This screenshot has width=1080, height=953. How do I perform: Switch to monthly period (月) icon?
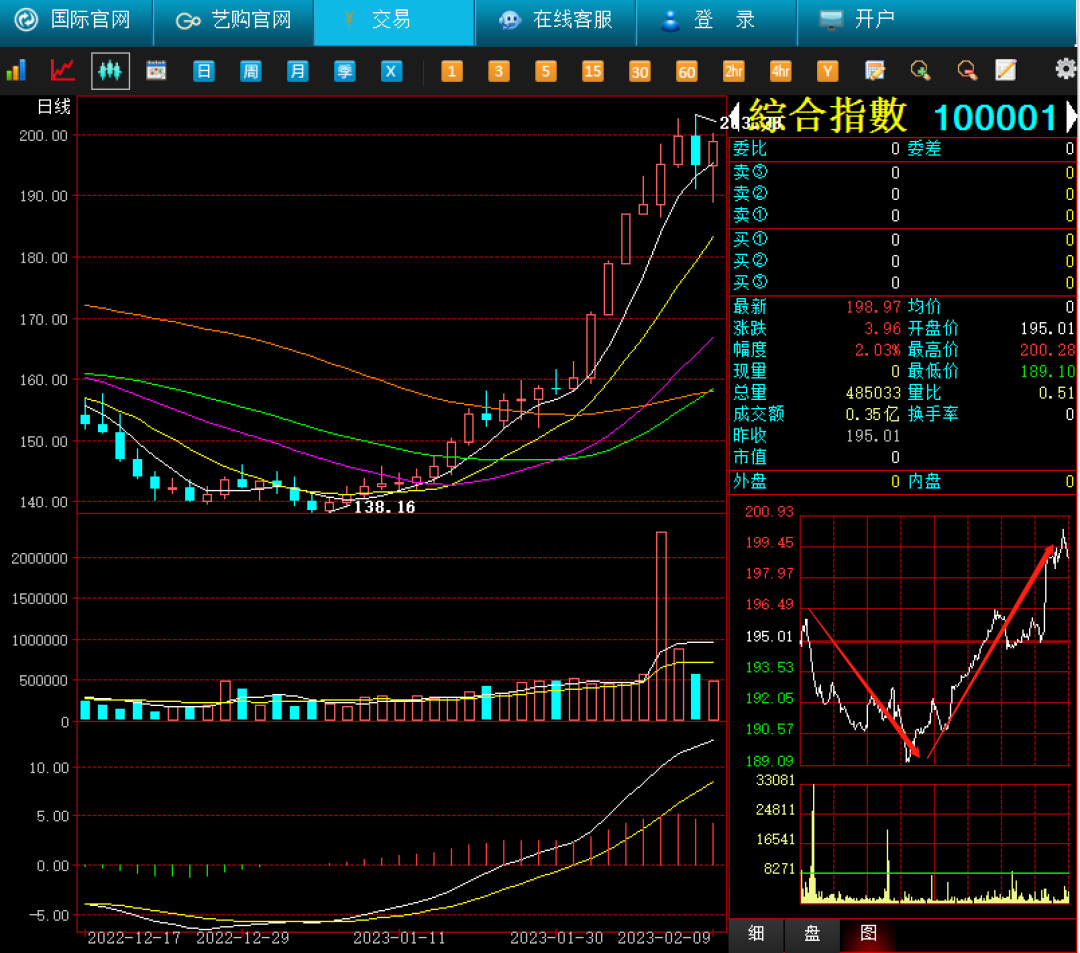298,71
